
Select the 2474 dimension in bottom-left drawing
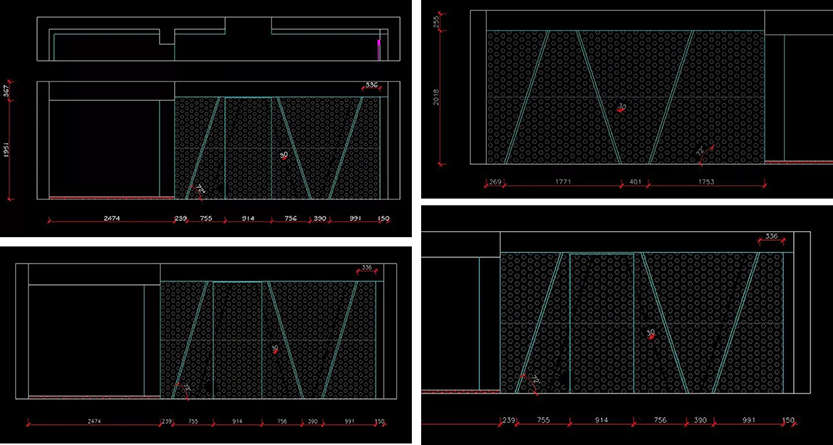[x=90, y=423]
